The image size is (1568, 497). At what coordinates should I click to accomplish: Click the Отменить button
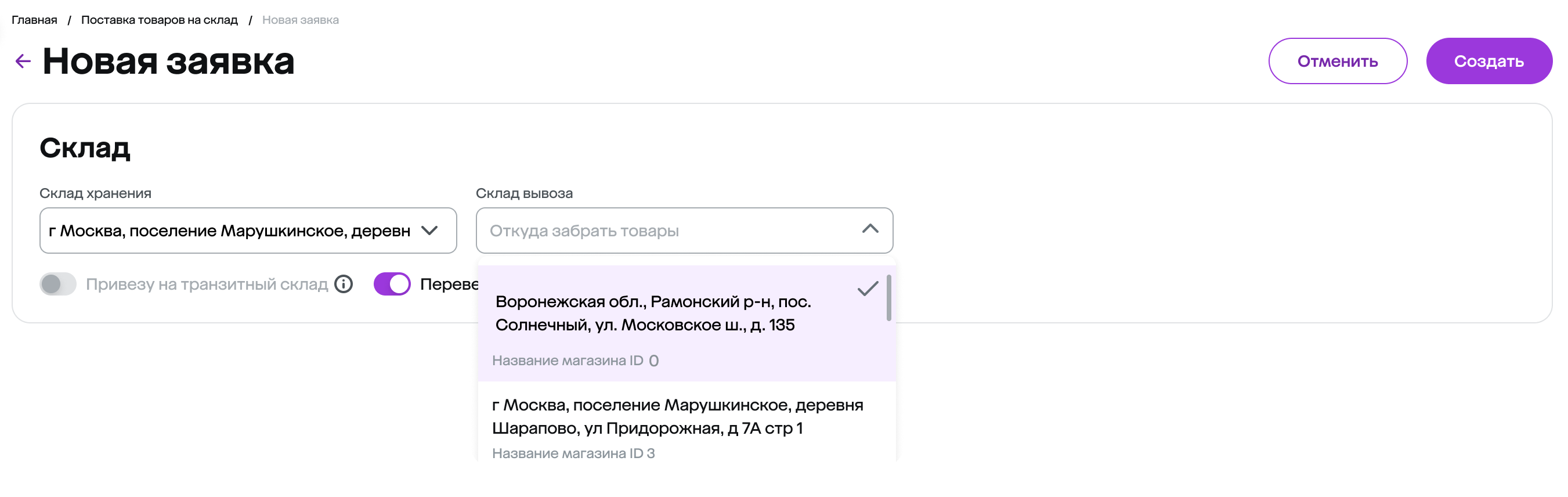click(x=1336, y=62)
